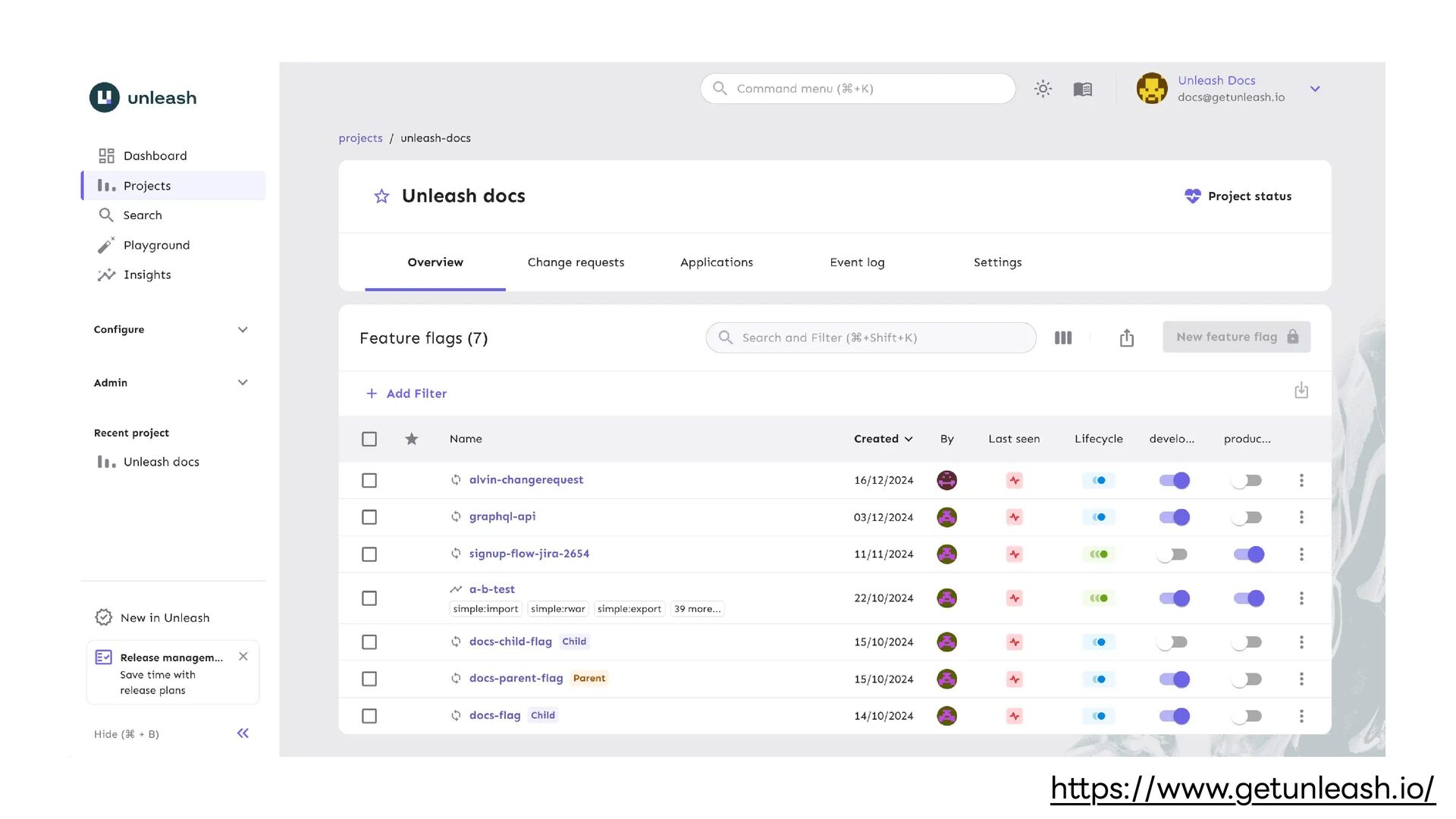Open the columns visibility icon
Viewport: 1456px width, 819px height.
pyautogui.click(x=1063, y=337)
